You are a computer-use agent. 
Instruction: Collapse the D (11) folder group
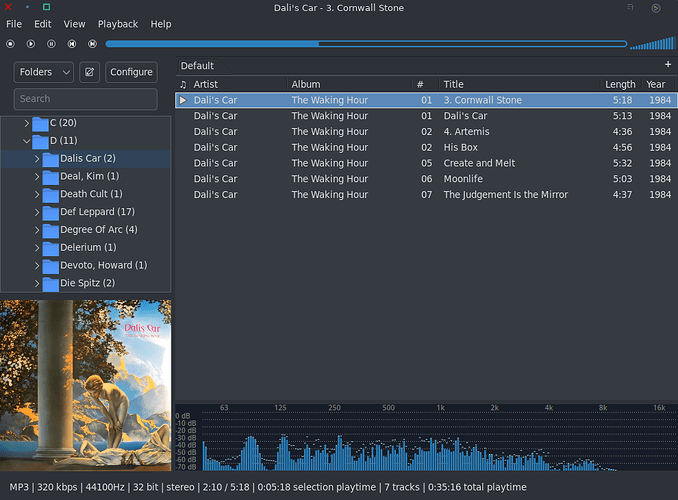(26, 141)
